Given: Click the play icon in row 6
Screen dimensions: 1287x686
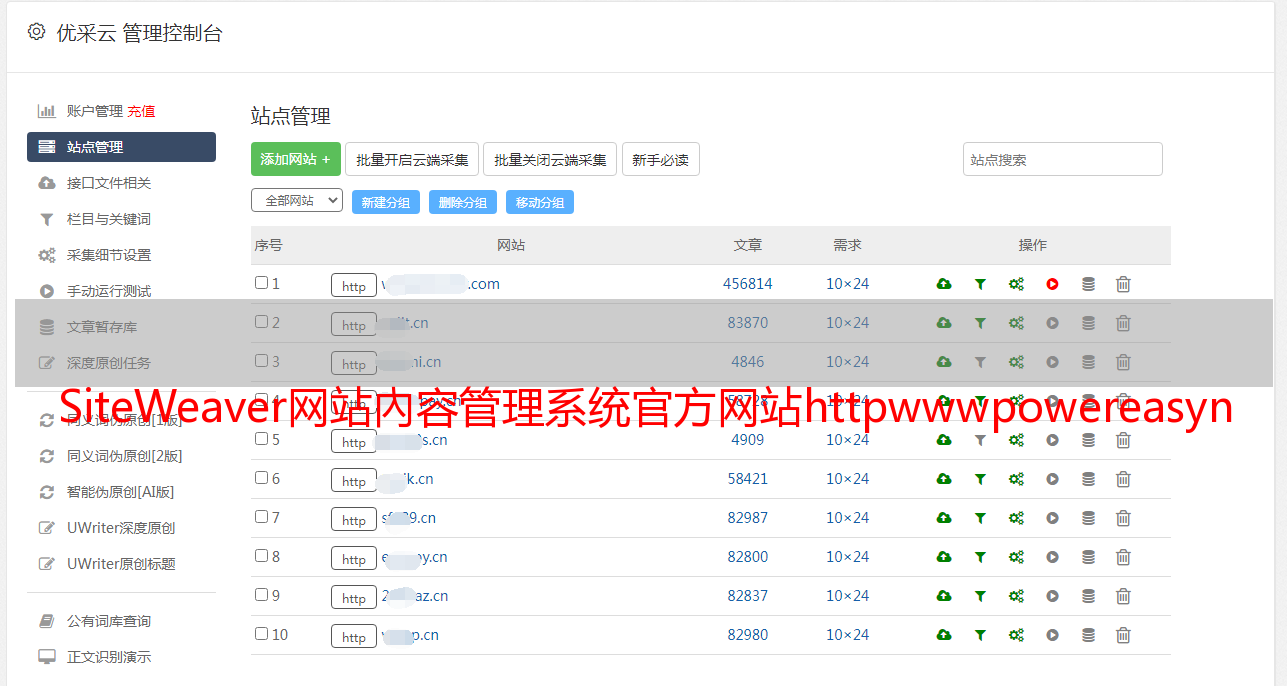Looking at the screenshot, I should (1052, 479).
